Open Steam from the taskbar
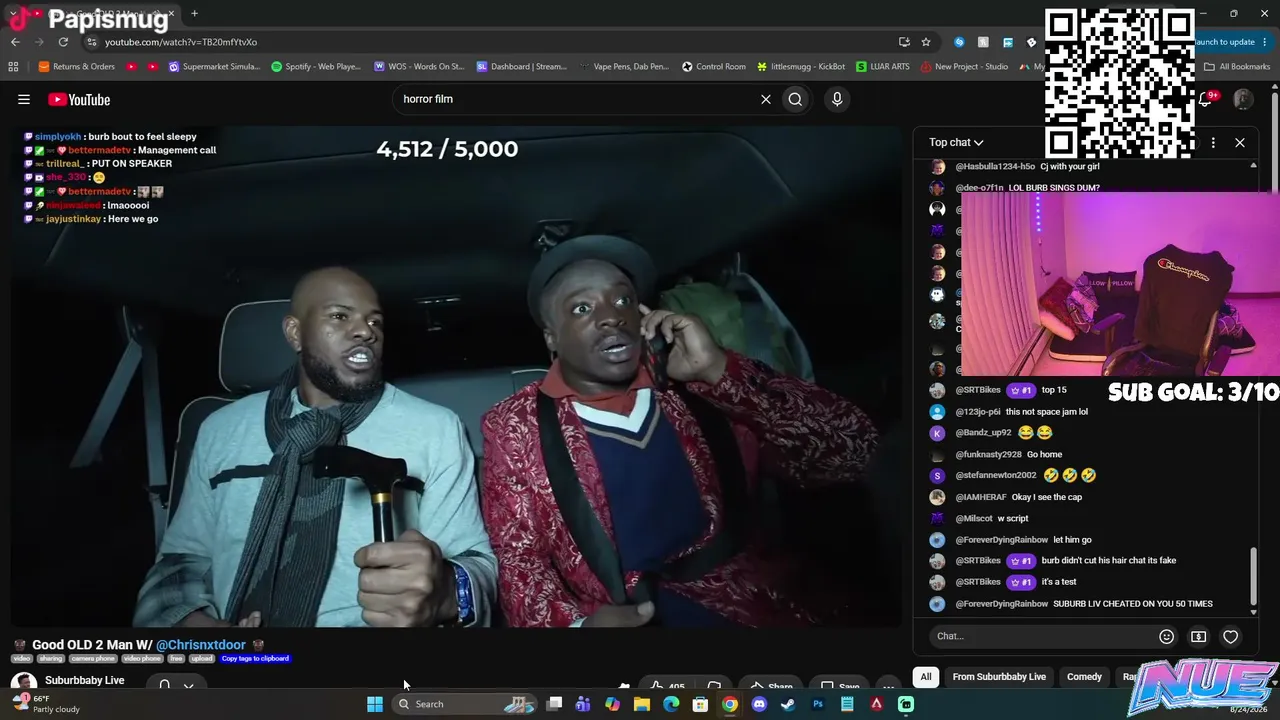 tap(788, 704)
